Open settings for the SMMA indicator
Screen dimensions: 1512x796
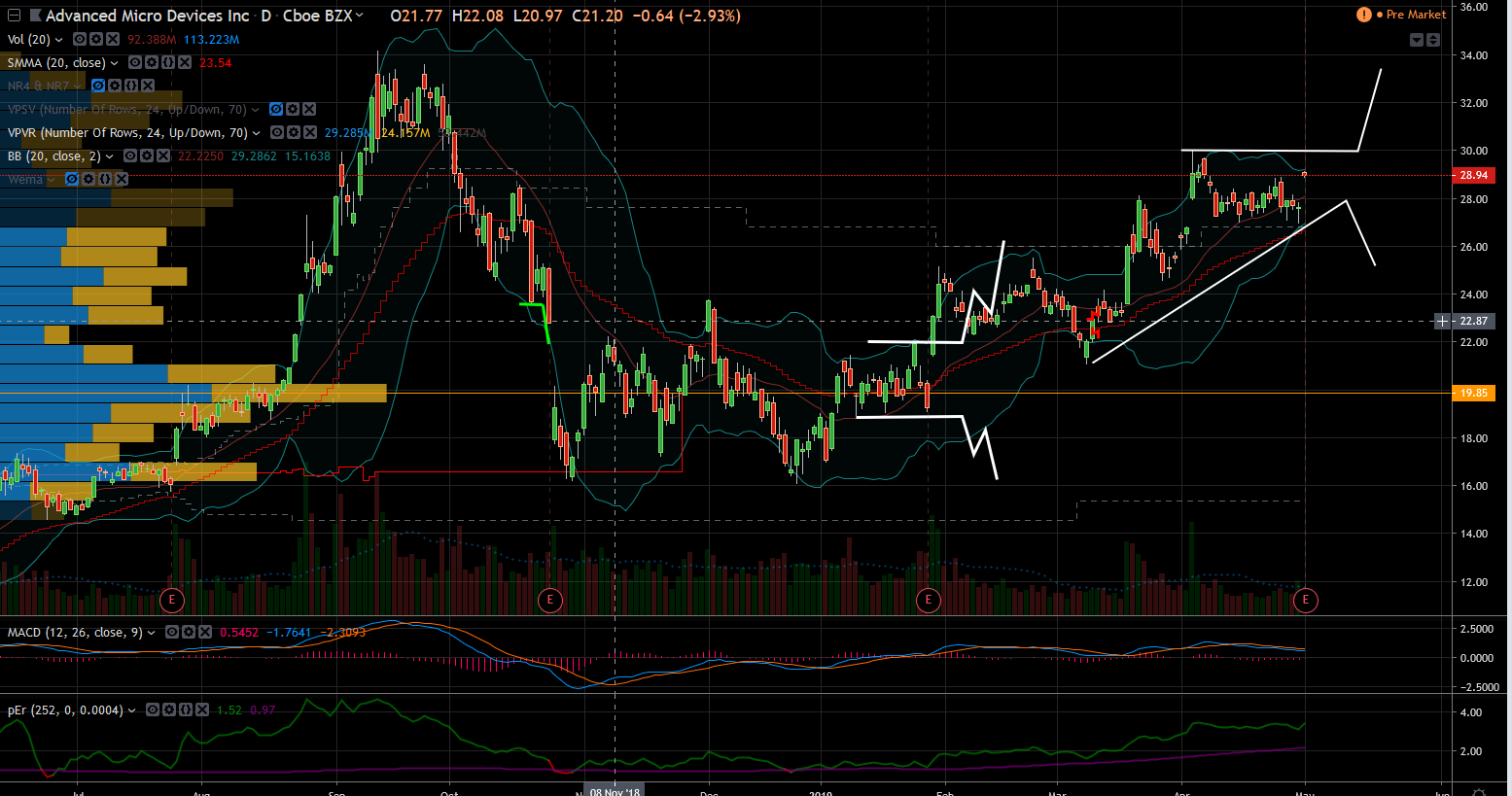(x=152, y=63)
